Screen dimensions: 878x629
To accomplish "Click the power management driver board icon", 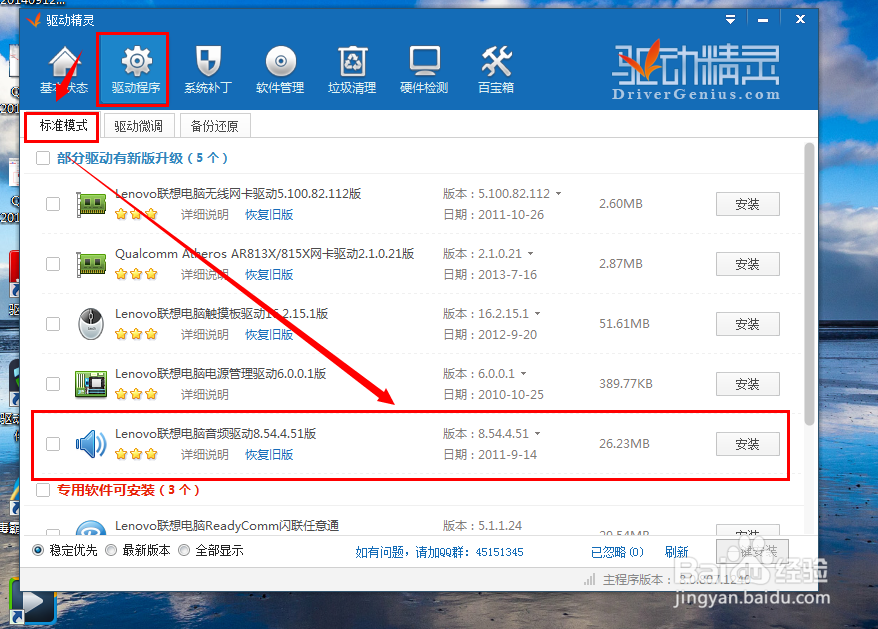I will coord(91,384).
